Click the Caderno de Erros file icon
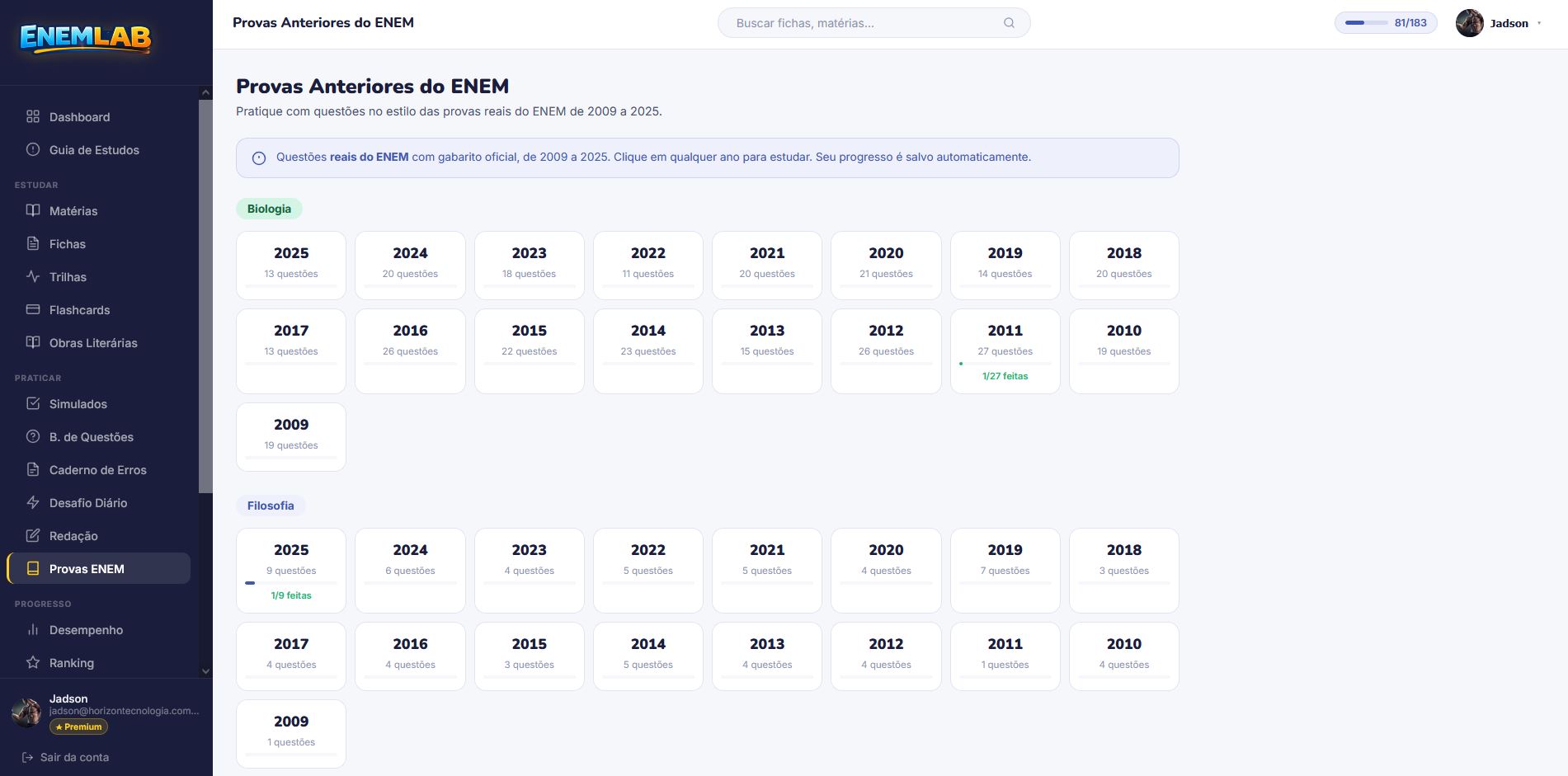The width and height of the screenshot is (1568, 776). (x=33, y=469)
